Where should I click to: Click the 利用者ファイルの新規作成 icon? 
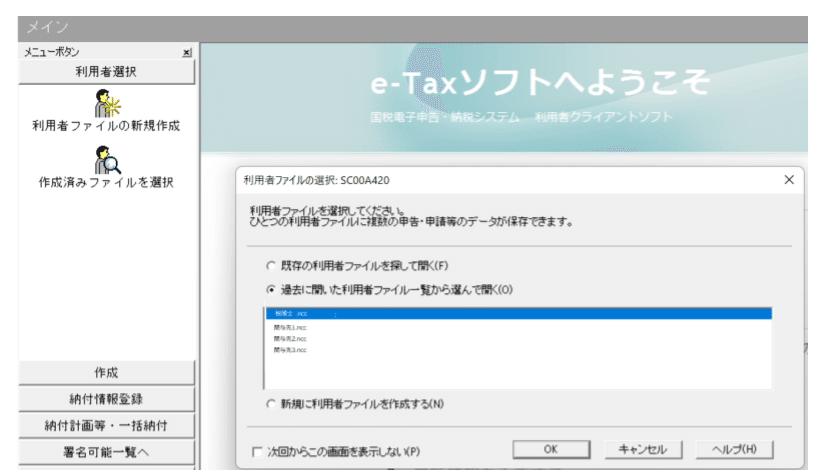pos(107,103)
